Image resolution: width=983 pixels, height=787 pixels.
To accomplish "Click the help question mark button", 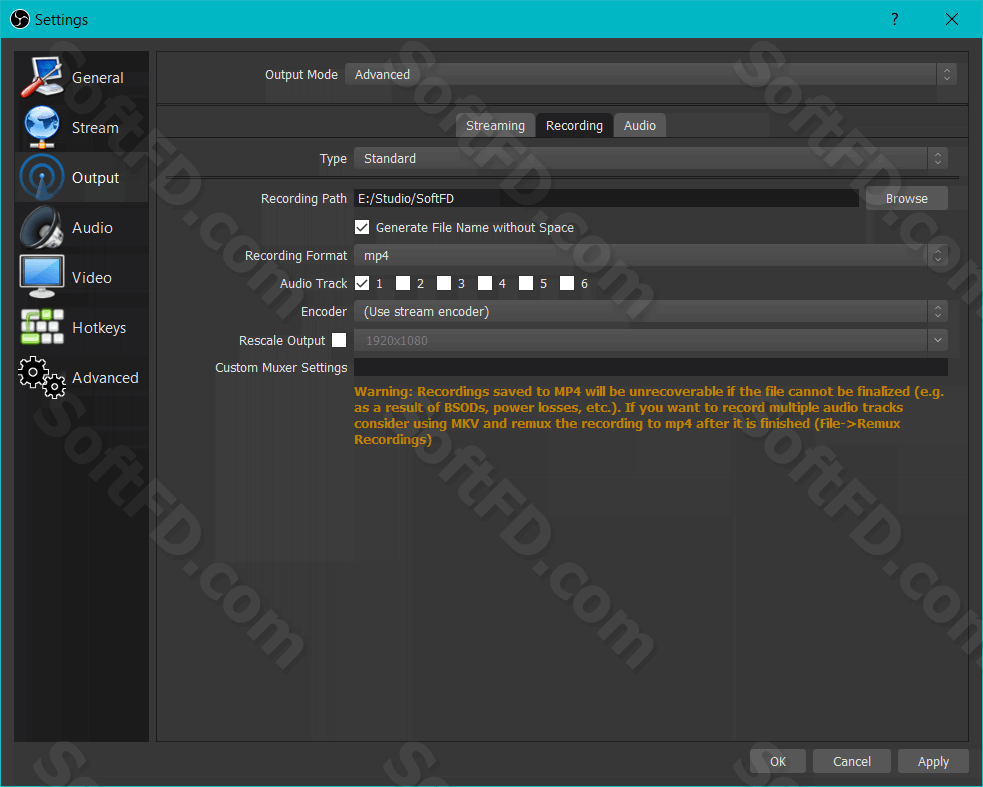I will point(895,19).
